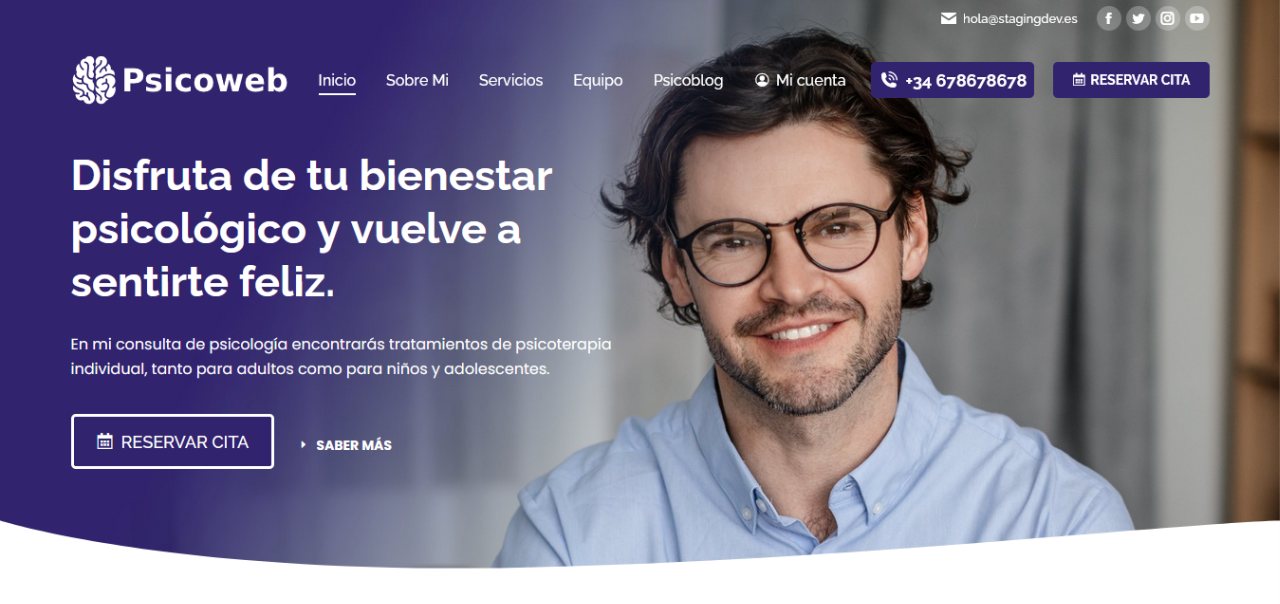This screenshot has height=604, width=1280.
Task: Click the hola@stagingdev.es email link
Action: click(1020, 18)
